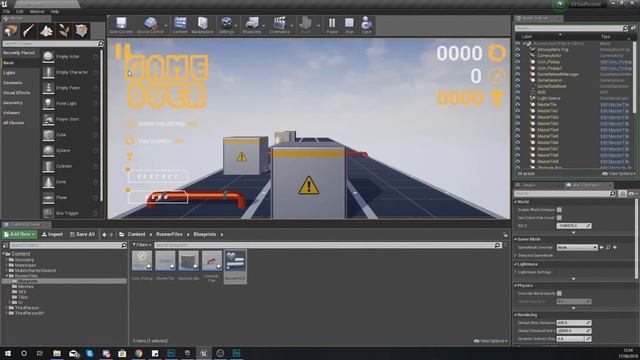Viewport: 640px width, 360px height.
Task: Open the Content toolbar icon
Action: 180,25
